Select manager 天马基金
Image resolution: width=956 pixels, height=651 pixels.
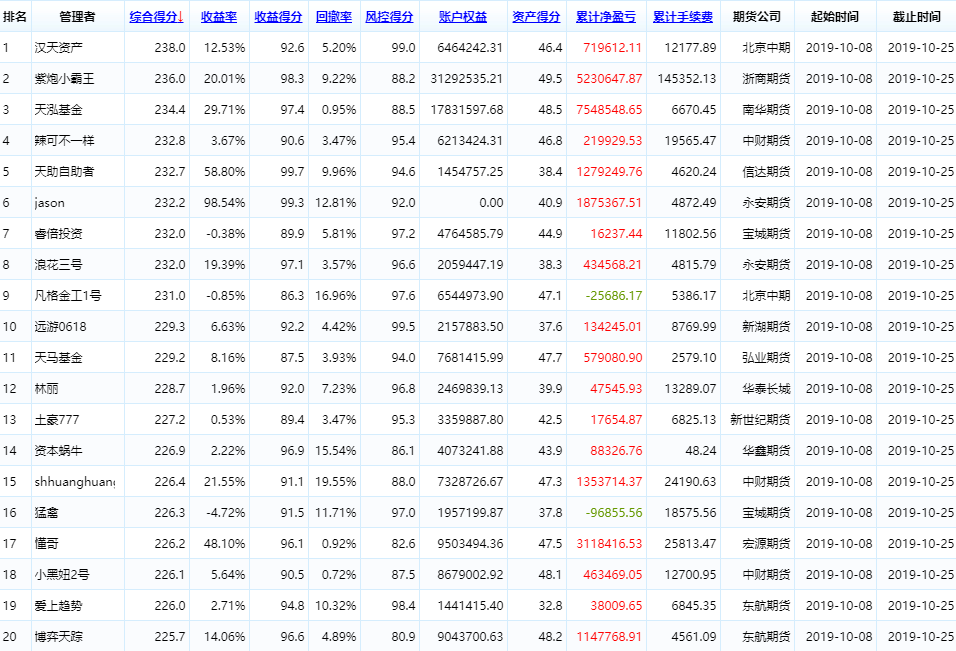[x=59, y=358]
